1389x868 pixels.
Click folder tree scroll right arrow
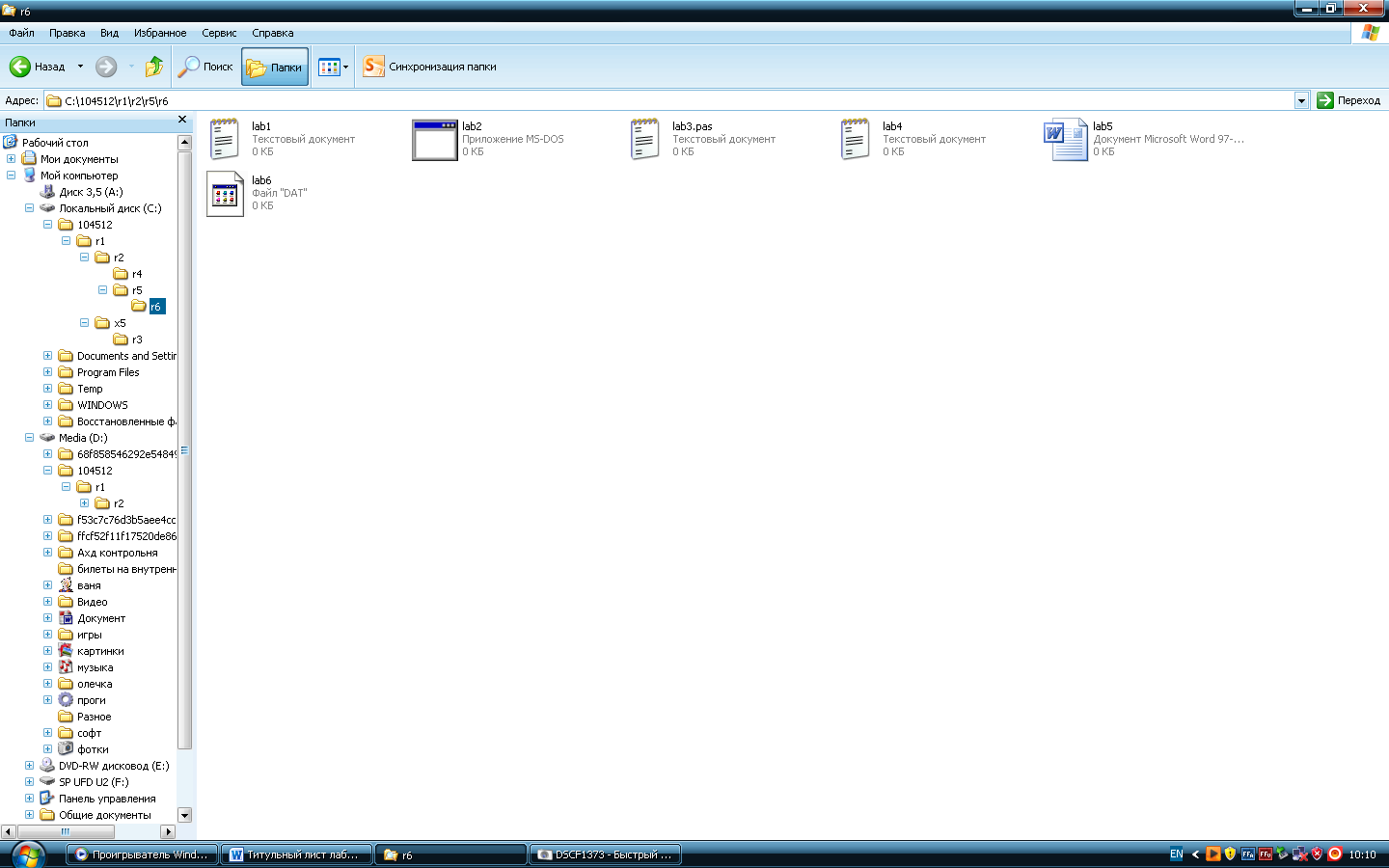coord(168,831)
